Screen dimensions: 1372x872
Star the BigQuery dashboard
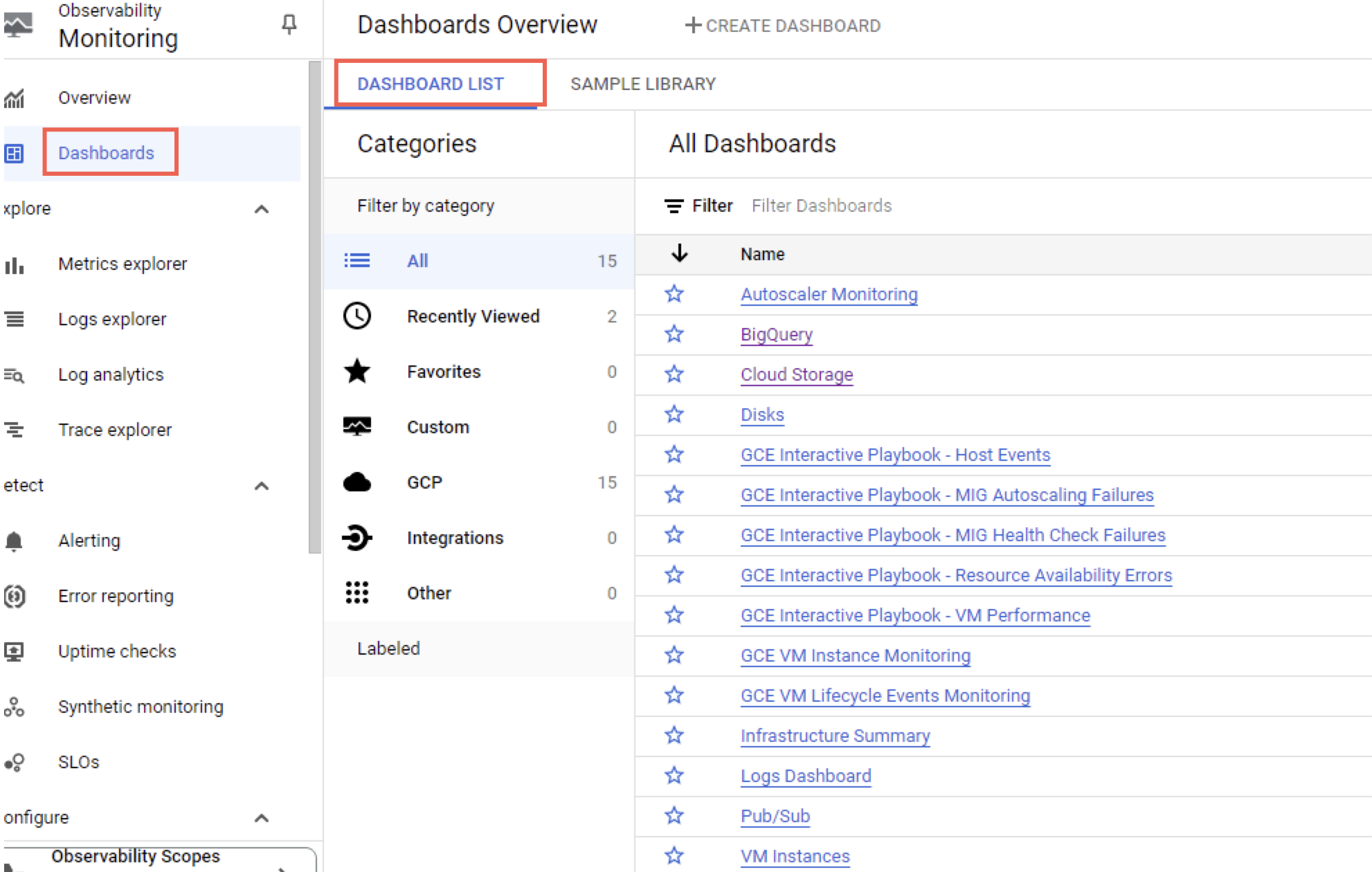coord(674,334)
